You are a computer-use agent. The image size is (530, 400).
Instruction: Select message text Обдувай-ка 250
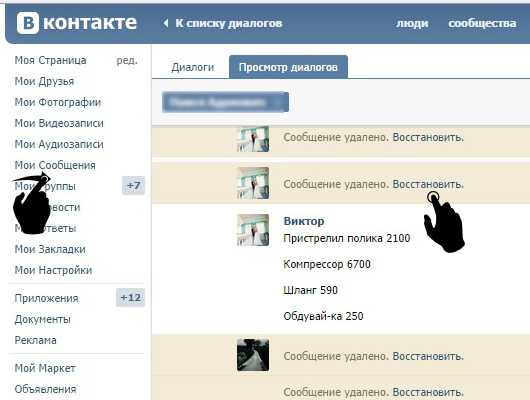(323, 316)
